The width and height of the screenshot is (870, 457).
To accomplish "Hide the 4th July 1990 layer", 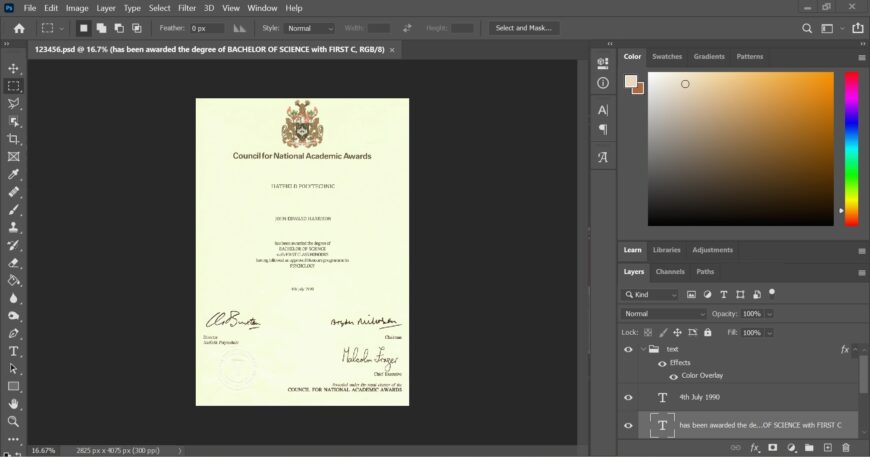I will [x=628, y=397].
